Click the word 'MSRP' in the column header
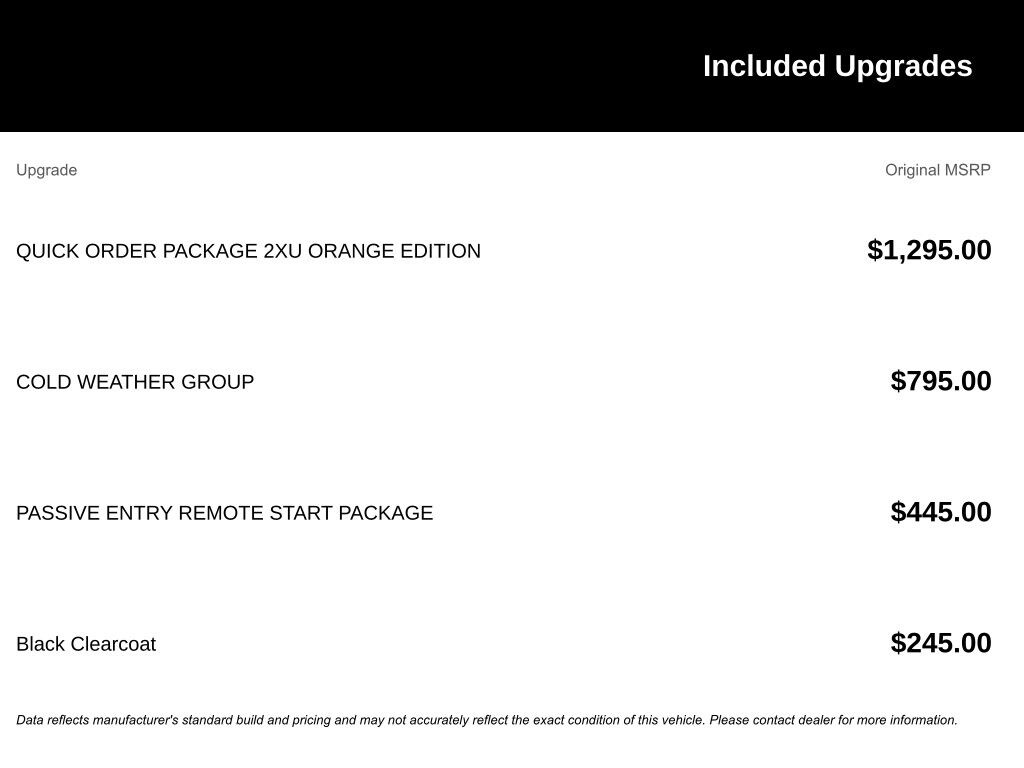Image resolution: width=1024 pixels, height=768 pixels. click(x=967, y=170)
